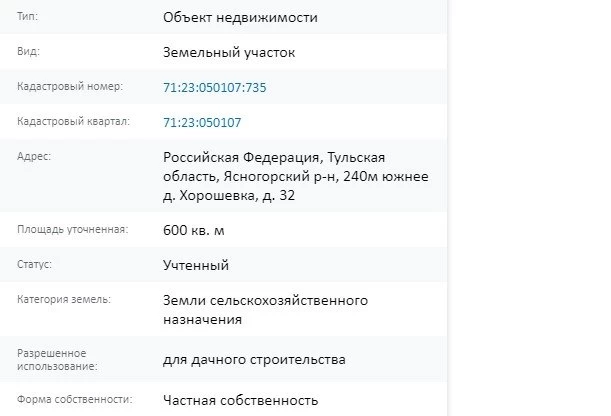
Task: Open cadastral quarter link 71:23:050107
Action: [x=202, y=123]
